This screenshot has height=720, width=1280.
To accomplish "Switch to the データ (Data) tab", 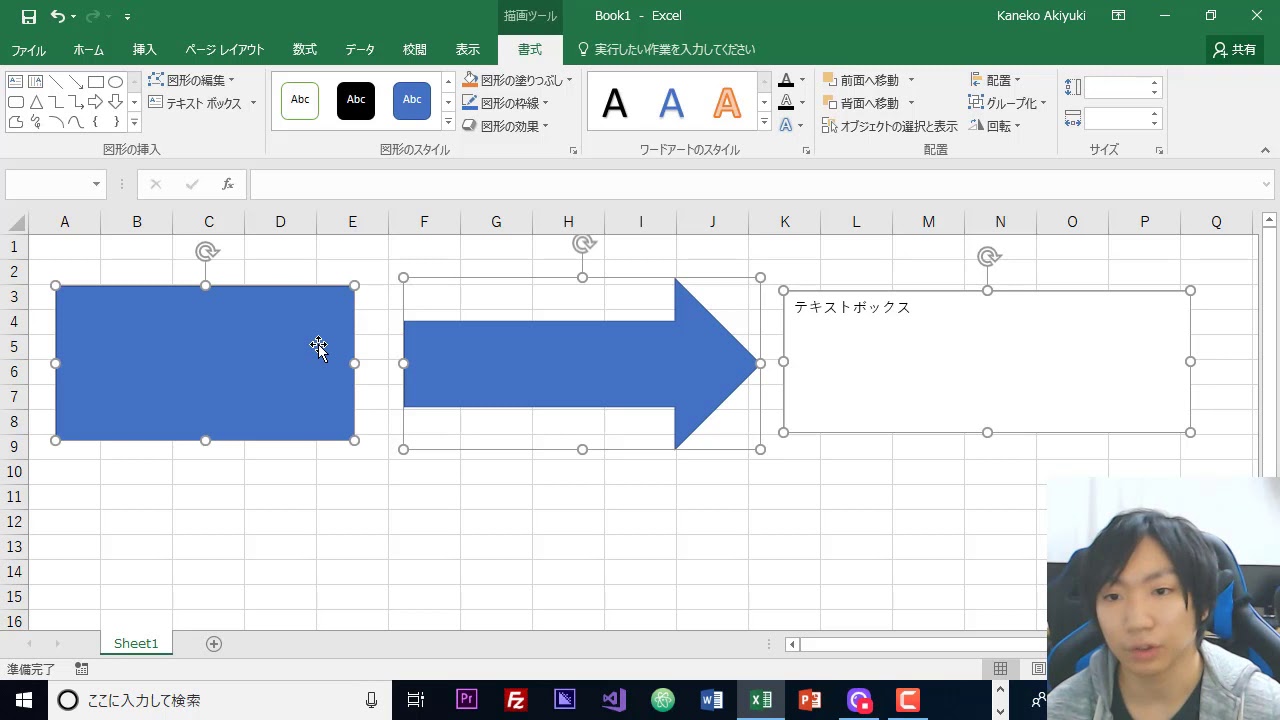I will point(360,50).
